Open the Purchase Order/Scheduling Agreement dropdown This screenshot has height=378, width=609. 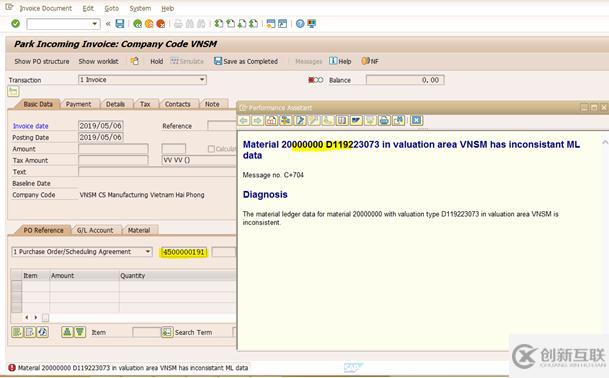click(148, 252)
